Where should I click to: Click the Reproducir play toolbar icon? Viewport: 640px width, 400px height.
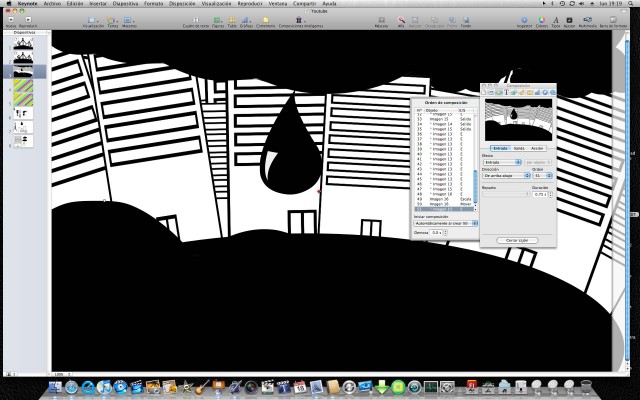tap(28, 20)
